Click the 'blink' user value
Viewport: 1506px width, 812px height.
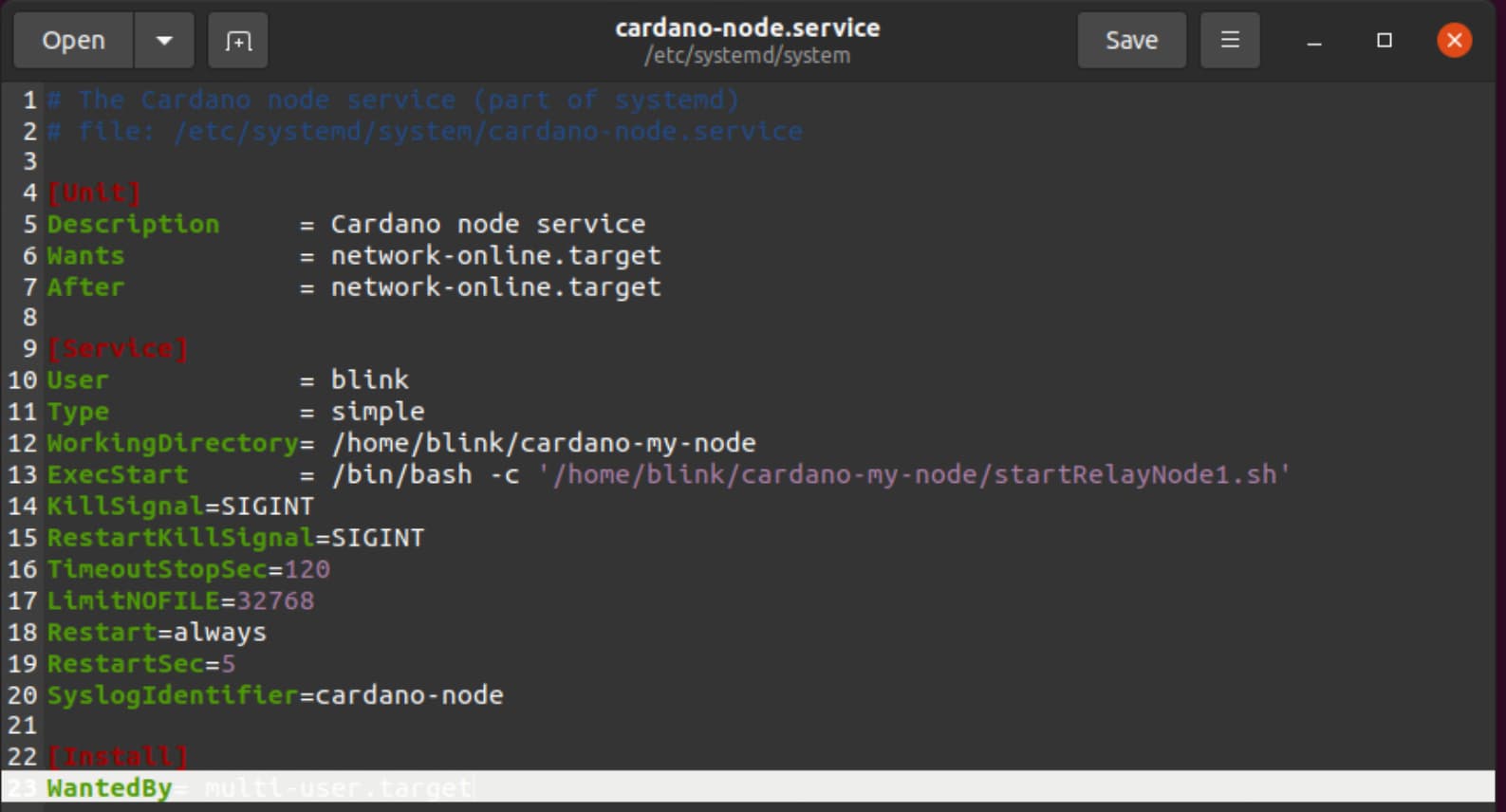(x=369, y=380)
